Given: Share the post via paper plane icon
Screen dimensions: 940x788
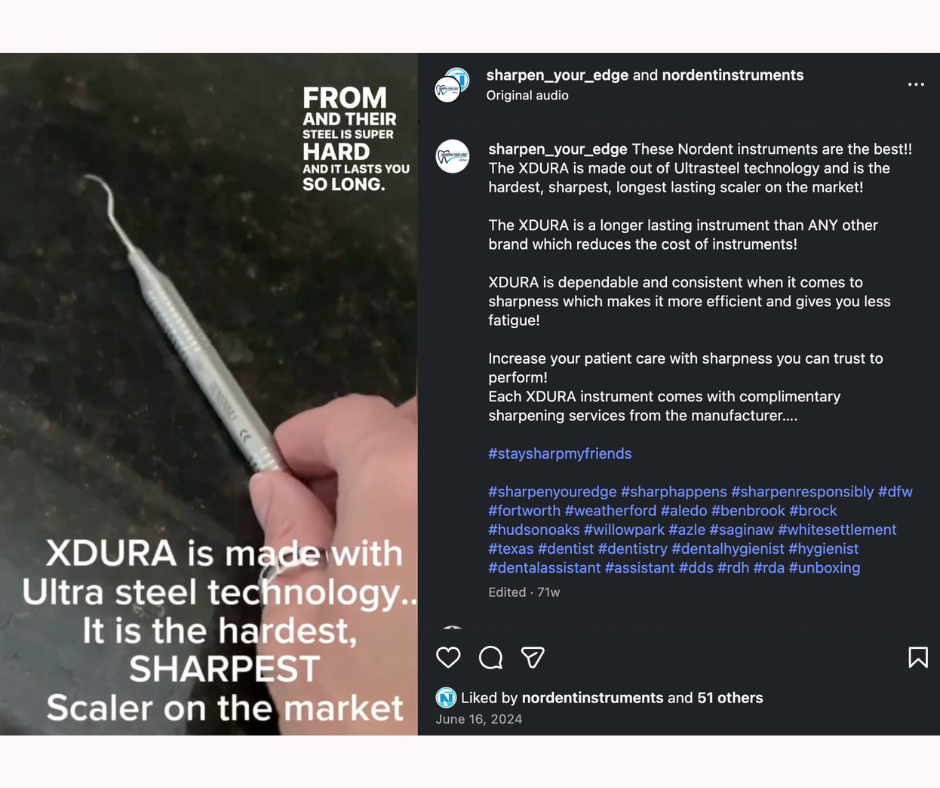Looking at the screenshot, I should coord(532,657).
